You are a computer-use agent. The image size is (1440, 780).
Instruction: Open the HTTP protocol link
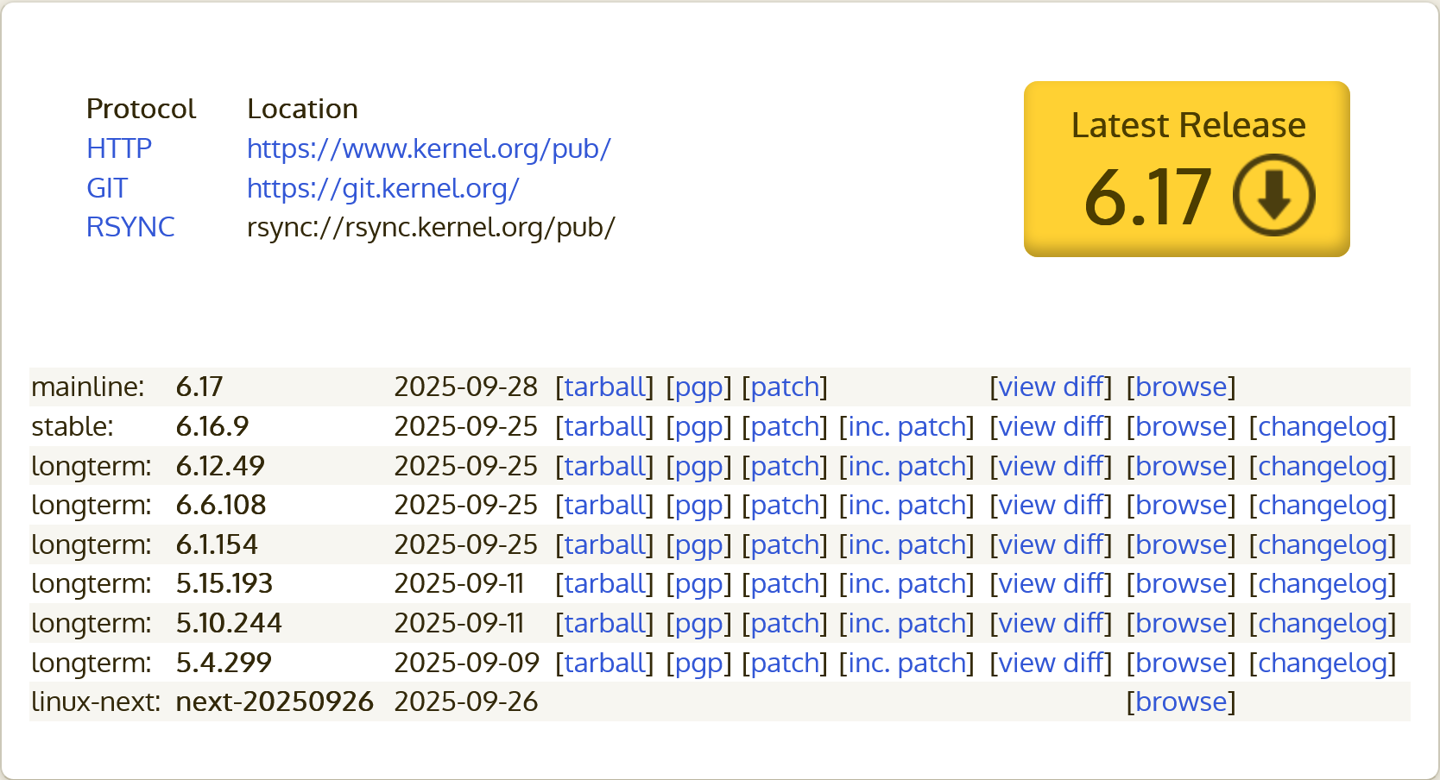tap(118, 148)
